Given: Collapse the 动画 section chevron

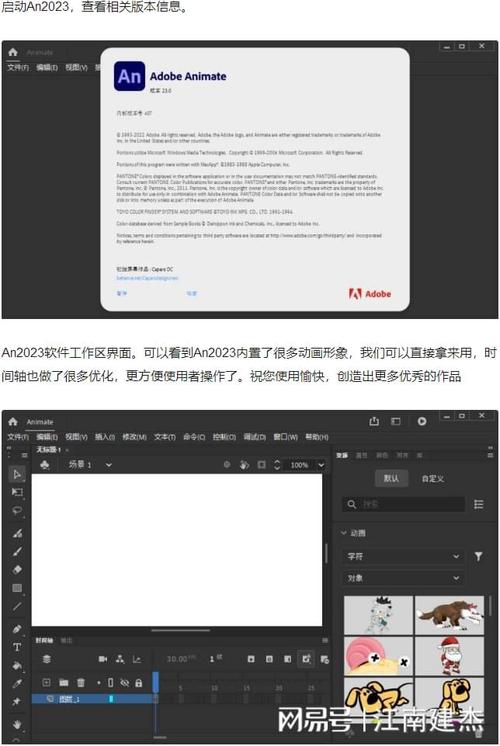Looking at the screenshot, I should pos(344,533).
